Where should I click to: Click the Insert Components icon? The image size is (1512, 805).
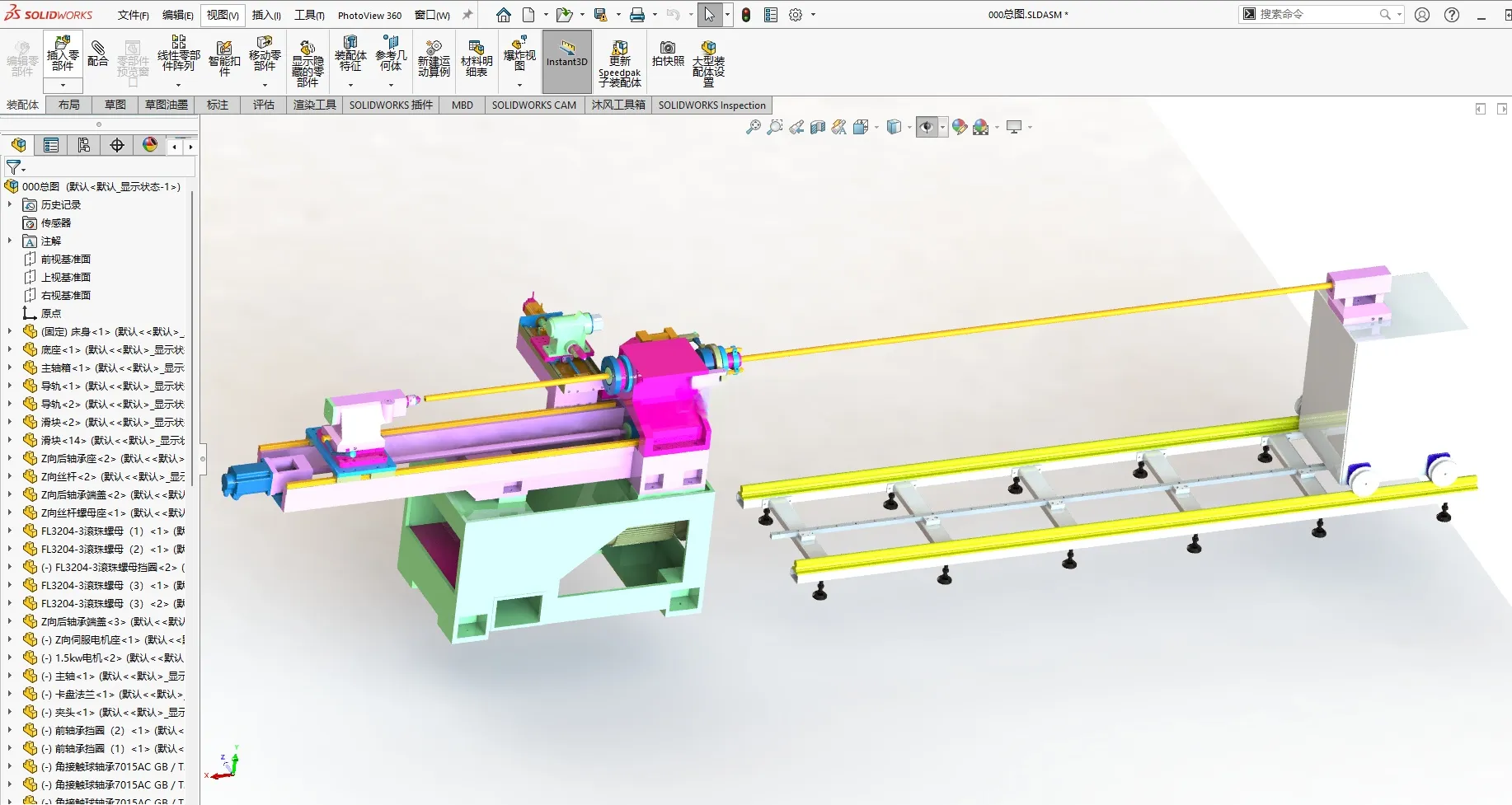[63, 54]
